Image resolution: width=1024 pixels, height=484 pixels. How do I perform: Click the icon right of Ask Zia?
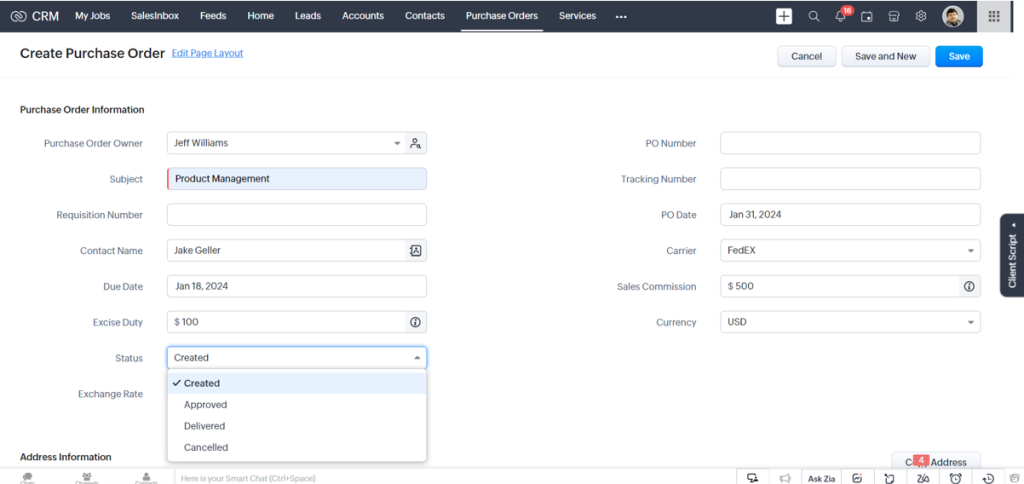(858, 478)
